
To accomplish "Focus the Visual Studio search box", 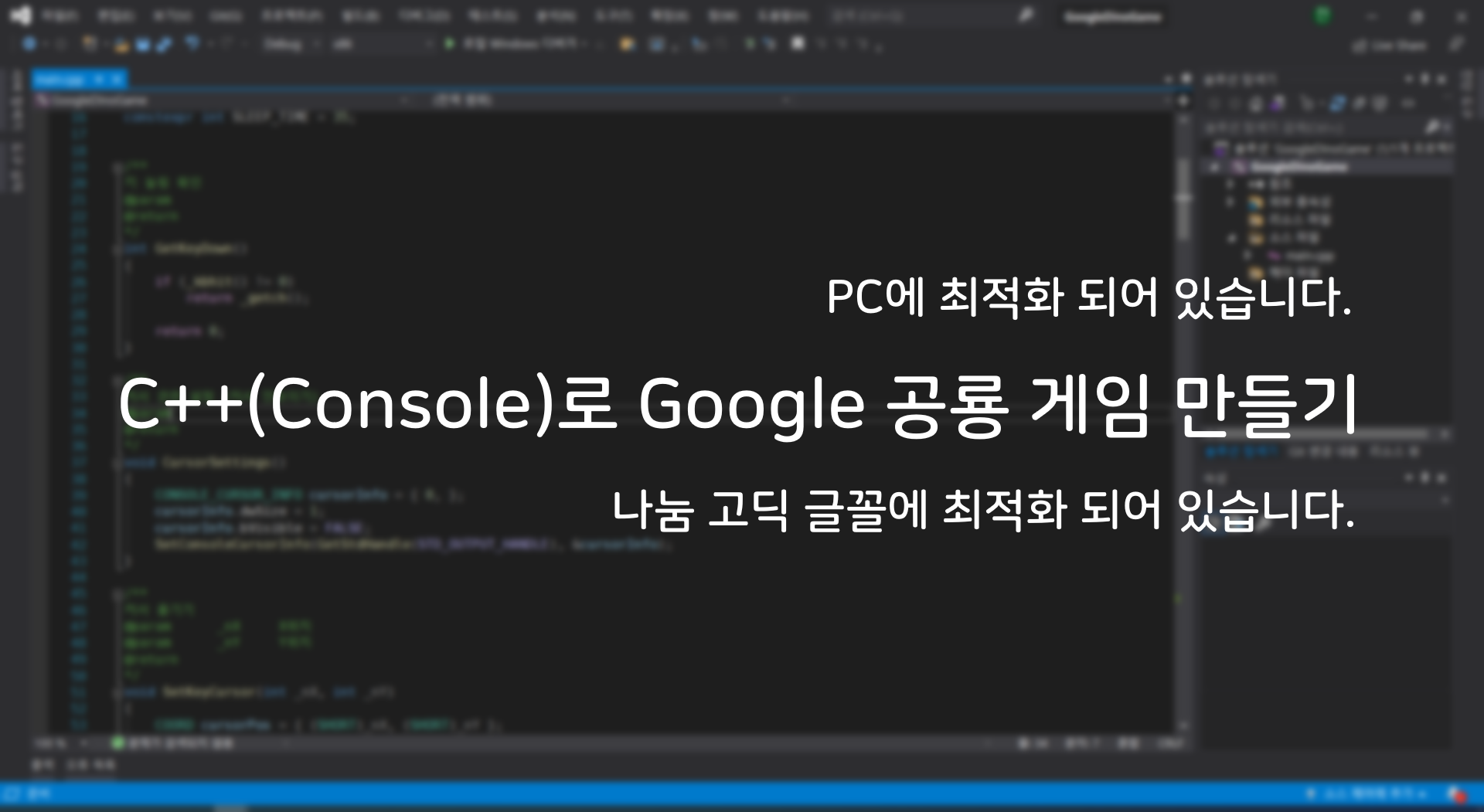I will (933, 15).
